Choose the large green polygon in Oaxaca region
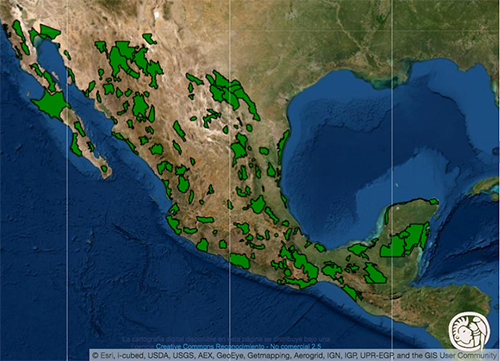 point(304,265)
